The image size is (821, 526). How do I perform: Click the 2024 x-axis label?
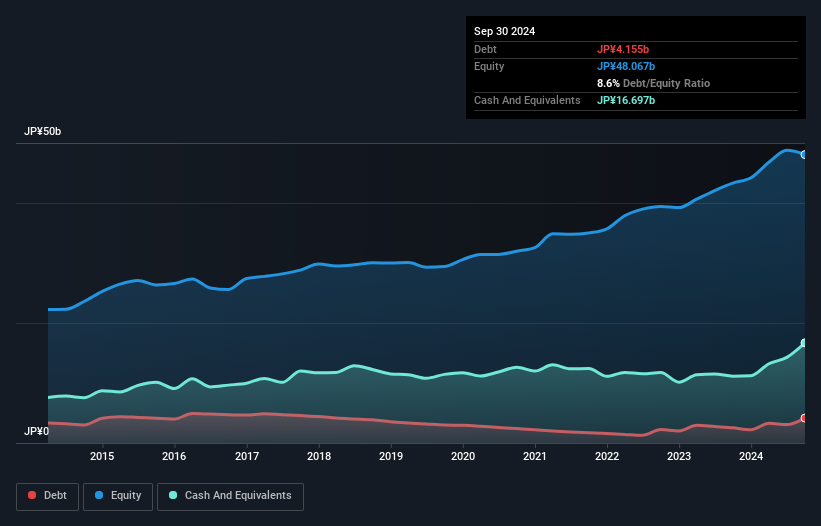pos(751,456)
